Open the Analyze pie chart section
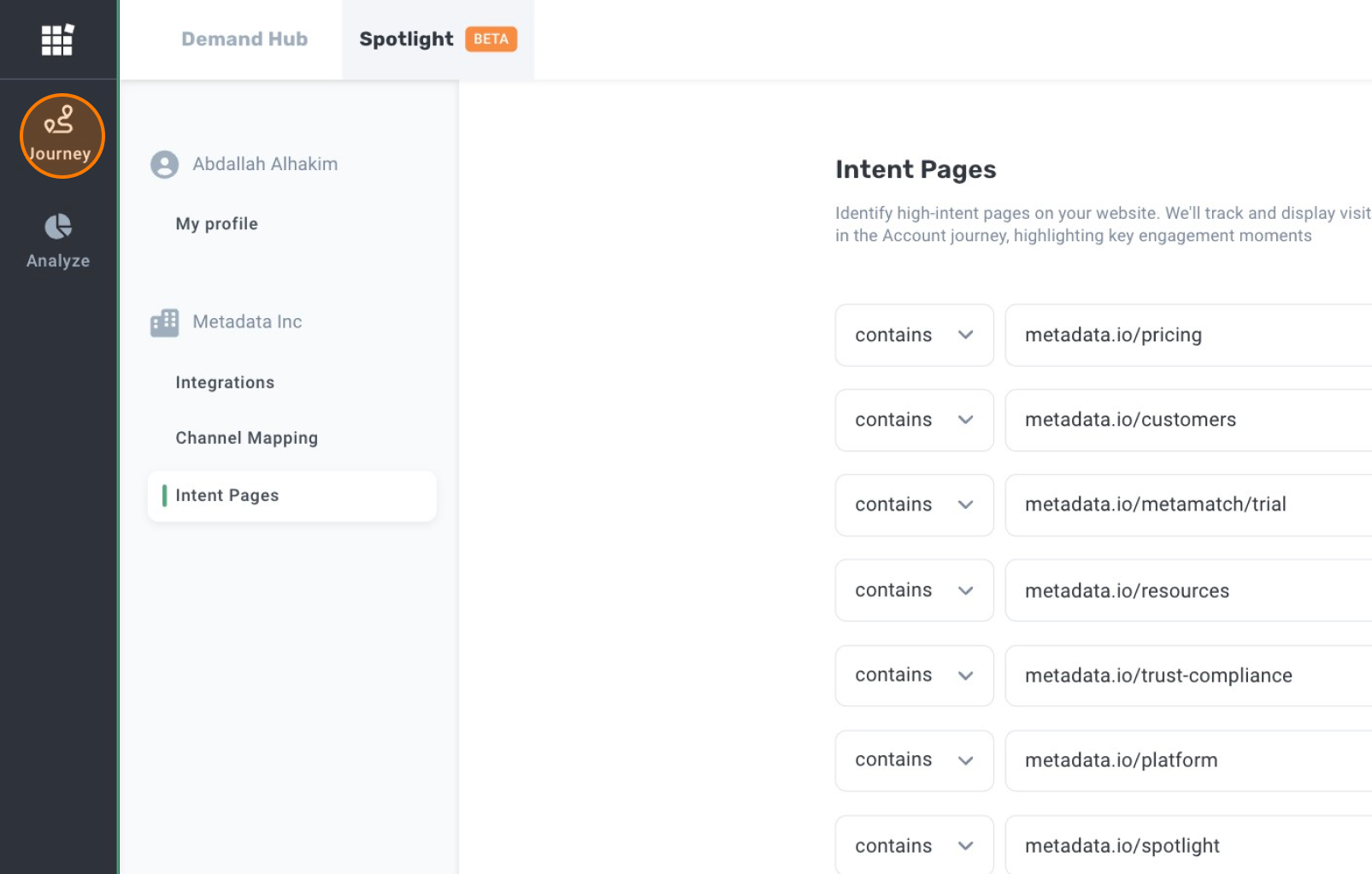 [58, 241]
